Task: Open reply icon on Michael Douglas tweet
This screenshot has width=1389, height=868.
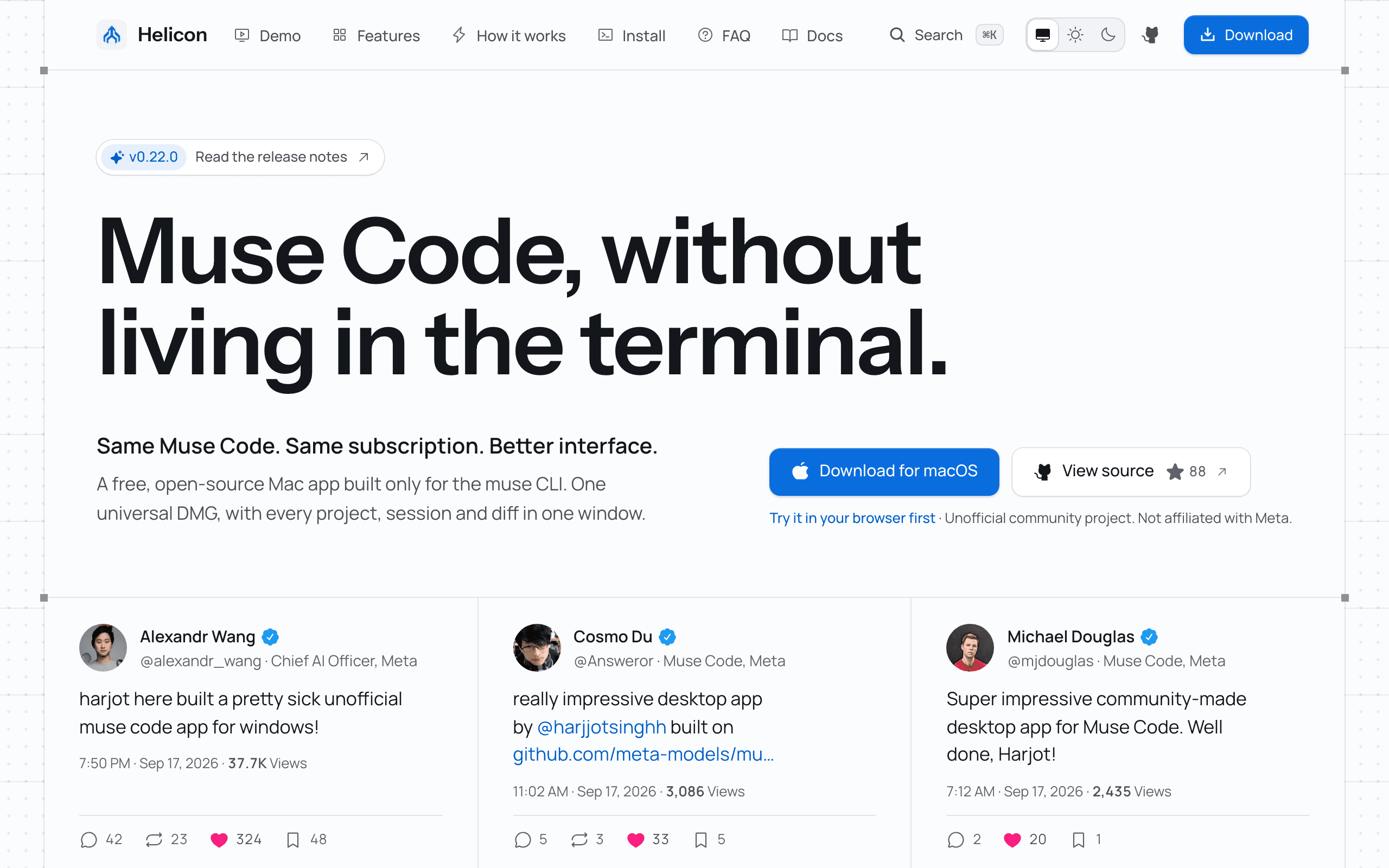Action: click(955, 840)
